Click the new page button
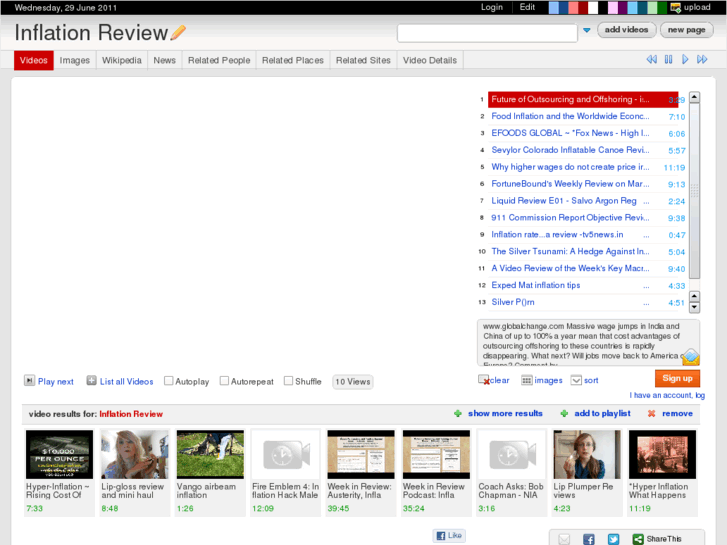Viewport: 727px width, 545px height. point(686,30)
